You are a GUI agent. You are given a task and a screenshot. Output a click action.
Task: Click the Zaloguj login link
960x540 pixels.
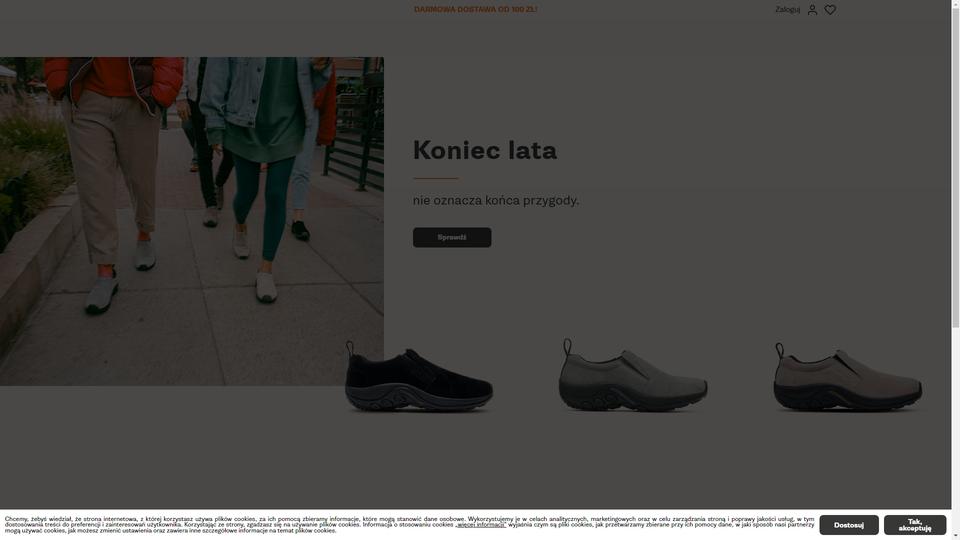(x=787, y=10)
